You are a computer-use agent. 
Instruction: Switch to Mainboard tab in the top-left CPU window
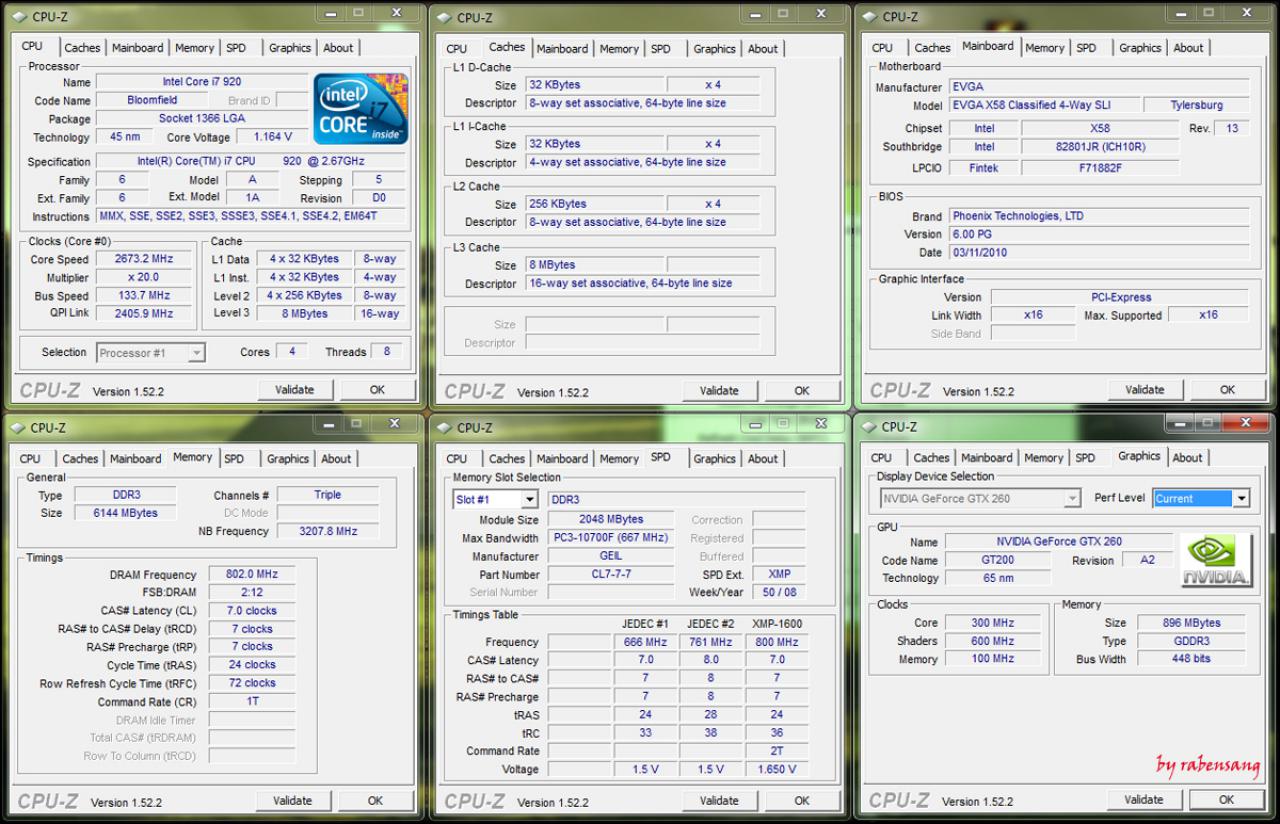click(137, 48)
